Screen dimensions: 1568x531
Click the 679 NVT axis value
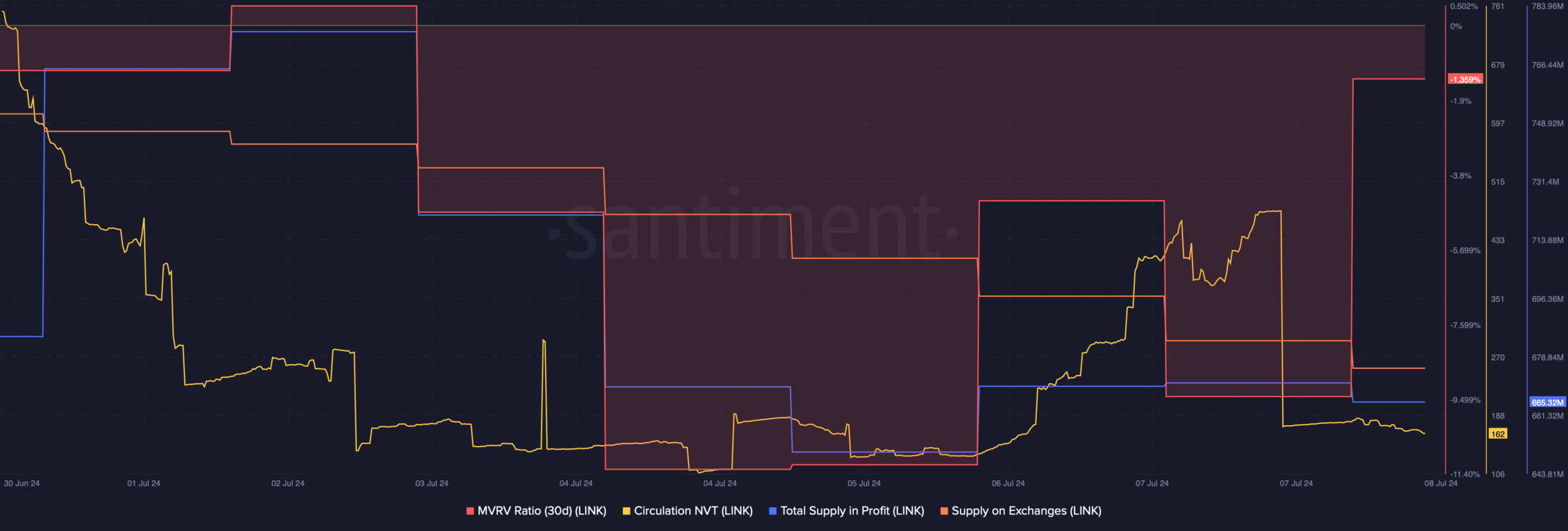(1498, 65)
